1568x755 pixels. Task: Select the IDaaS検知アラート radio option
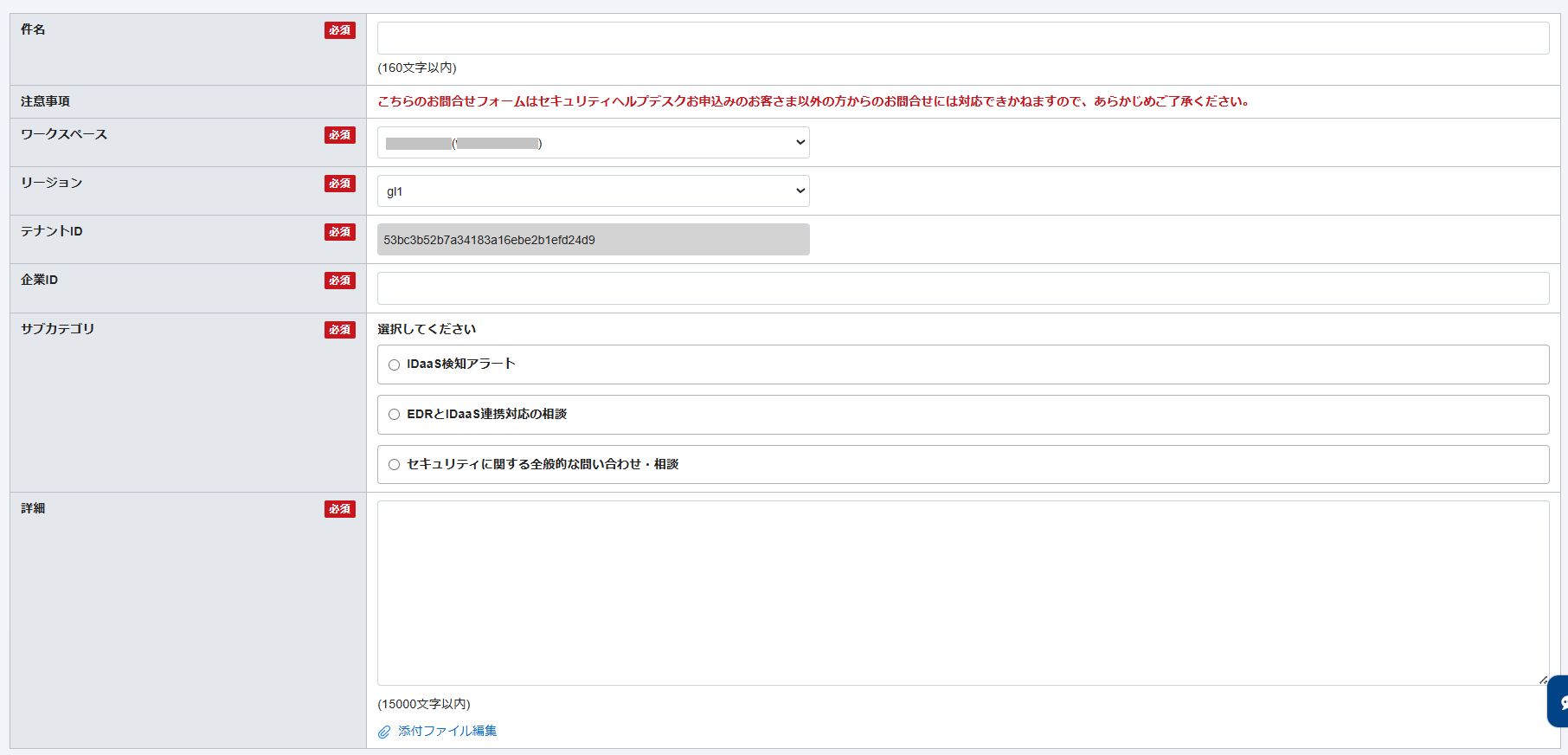coord(395,365)
